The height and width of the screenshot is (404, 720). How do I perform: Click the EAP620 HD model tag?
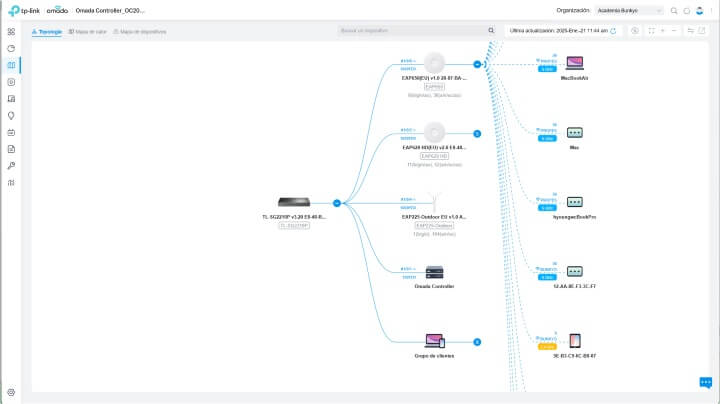click(x=434, y=156)
